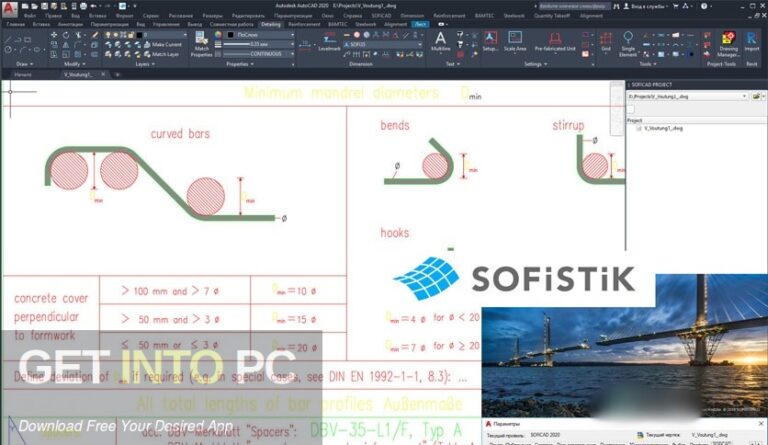Click the black layer color swatch in Layers
The image size is (768, 445).
pos(139,35)
